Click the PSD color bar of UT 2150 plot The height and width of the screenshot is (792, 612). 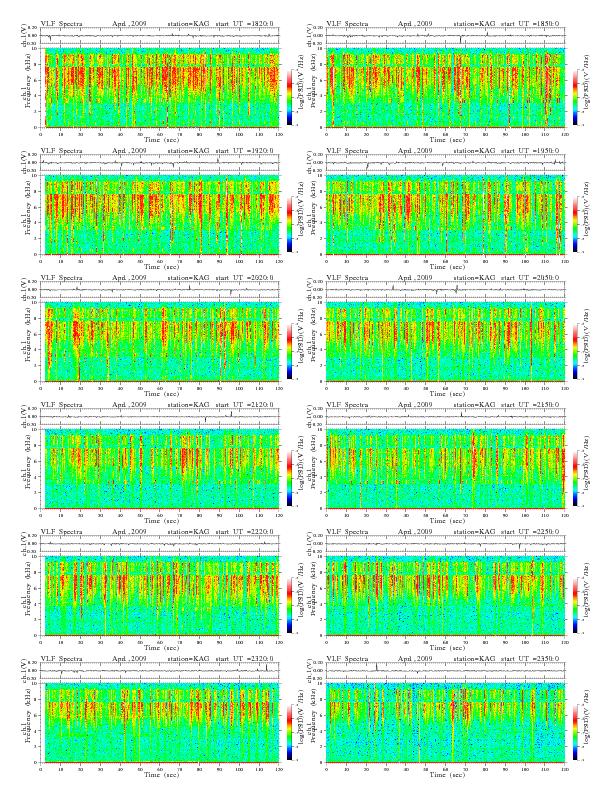point(576,478)
